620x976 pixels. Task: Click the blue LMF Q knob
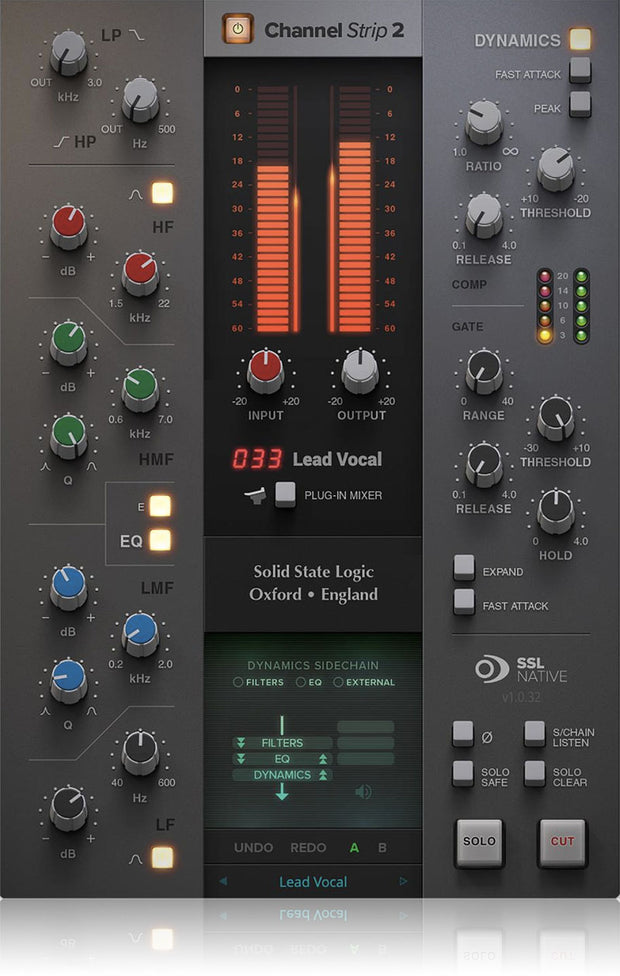[68, 680]
